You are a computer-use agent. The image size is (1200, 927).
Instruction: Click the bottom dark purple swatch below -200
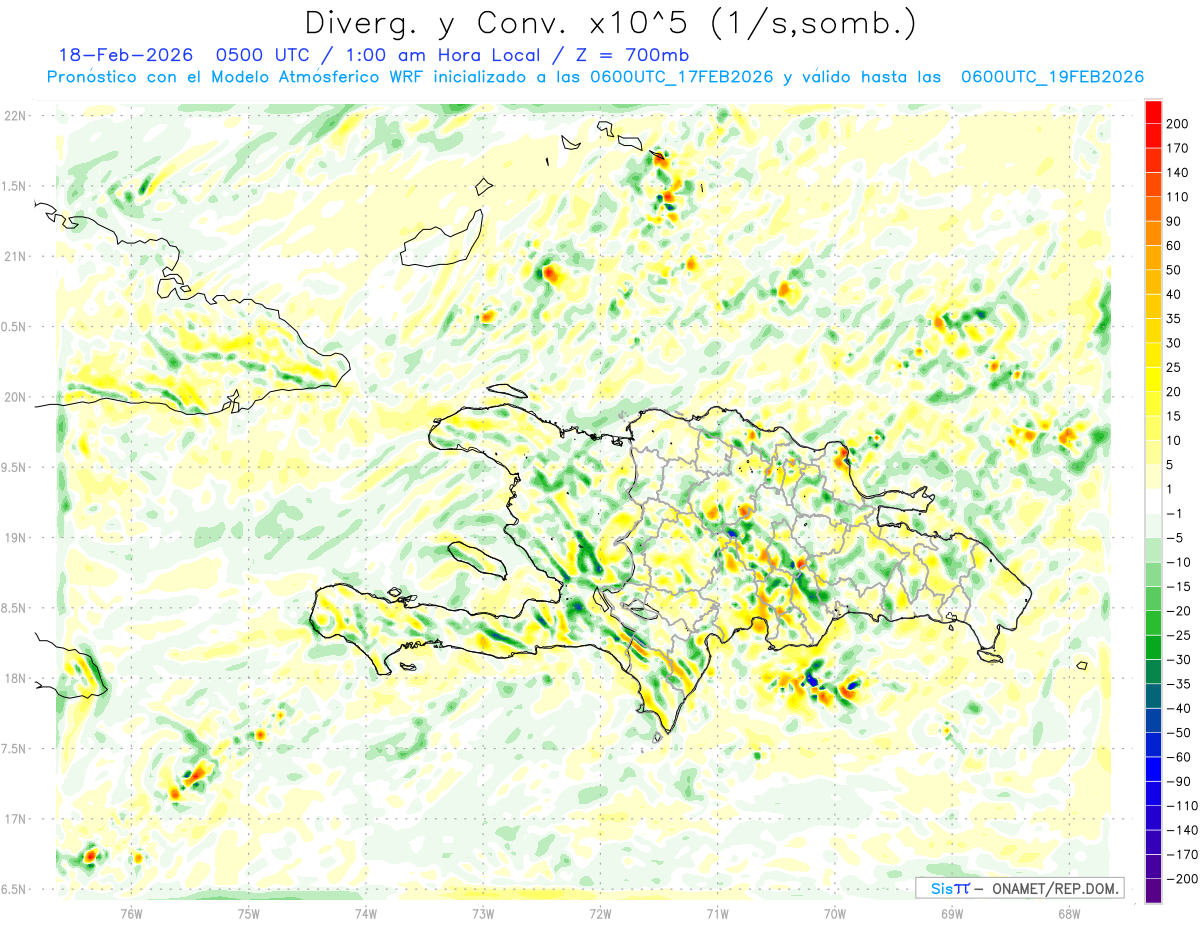[x=1153, y=891]
